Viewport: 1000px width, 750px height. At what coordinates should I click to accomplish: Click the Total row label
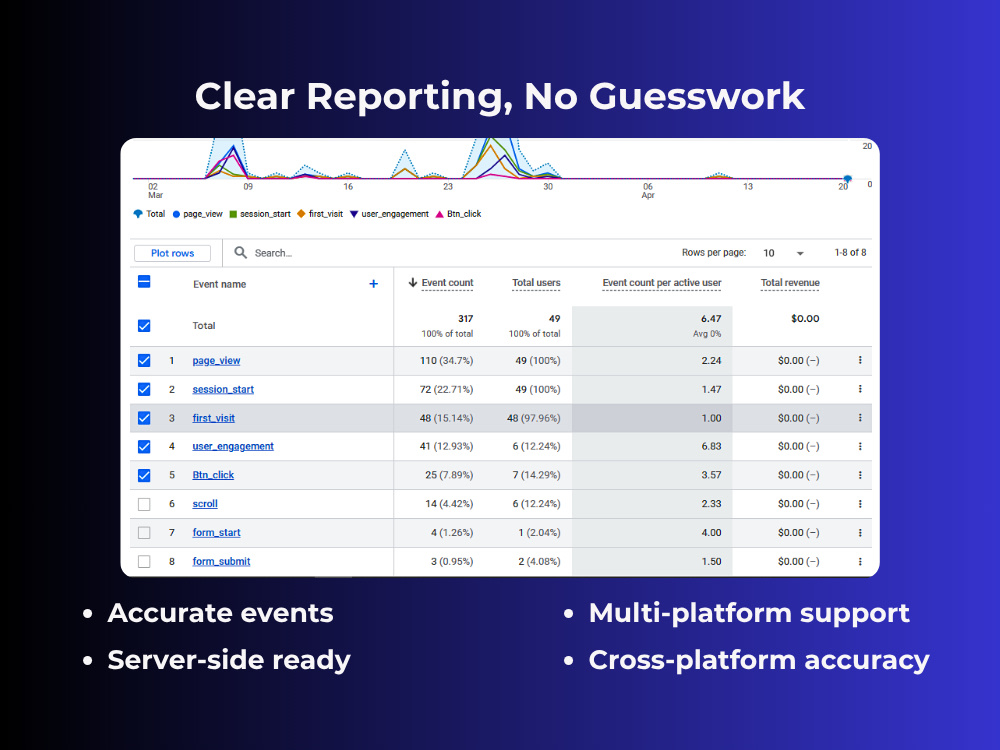204,326
